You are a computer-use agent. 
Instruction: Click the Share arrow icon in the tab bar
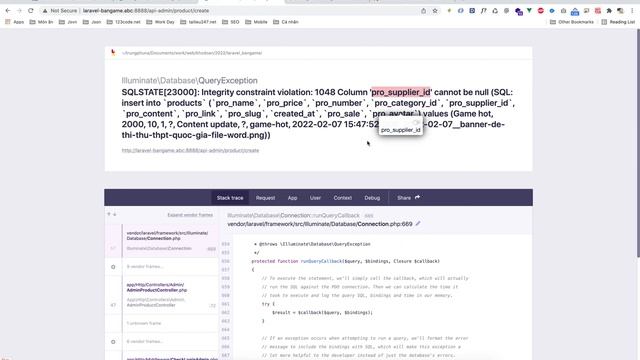pyautogui.click(x=417, y=198)
